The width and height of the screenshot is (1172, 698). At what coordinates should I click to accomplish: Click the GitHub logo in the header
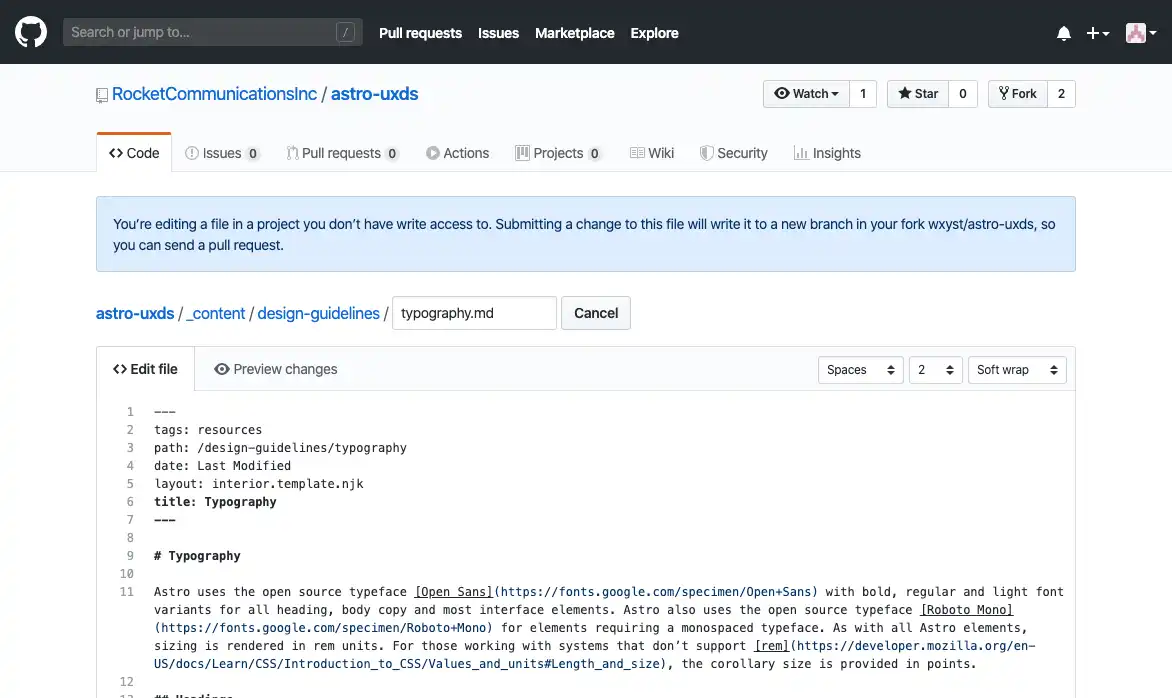click(30, 31)
